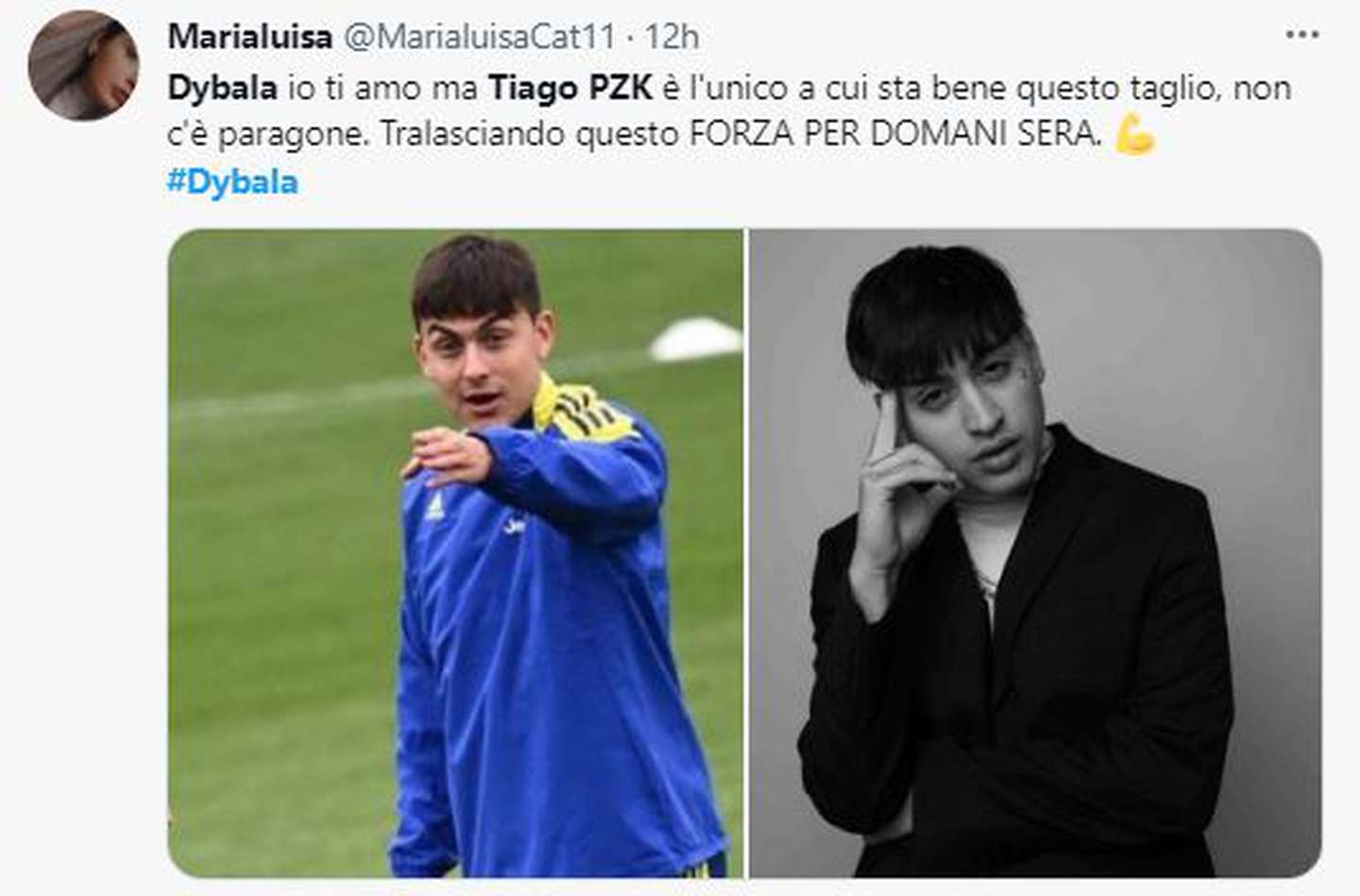This screenshot has width=1360, height=896.
Task: Click the bold Tiago PZK text
Action: 570,88
